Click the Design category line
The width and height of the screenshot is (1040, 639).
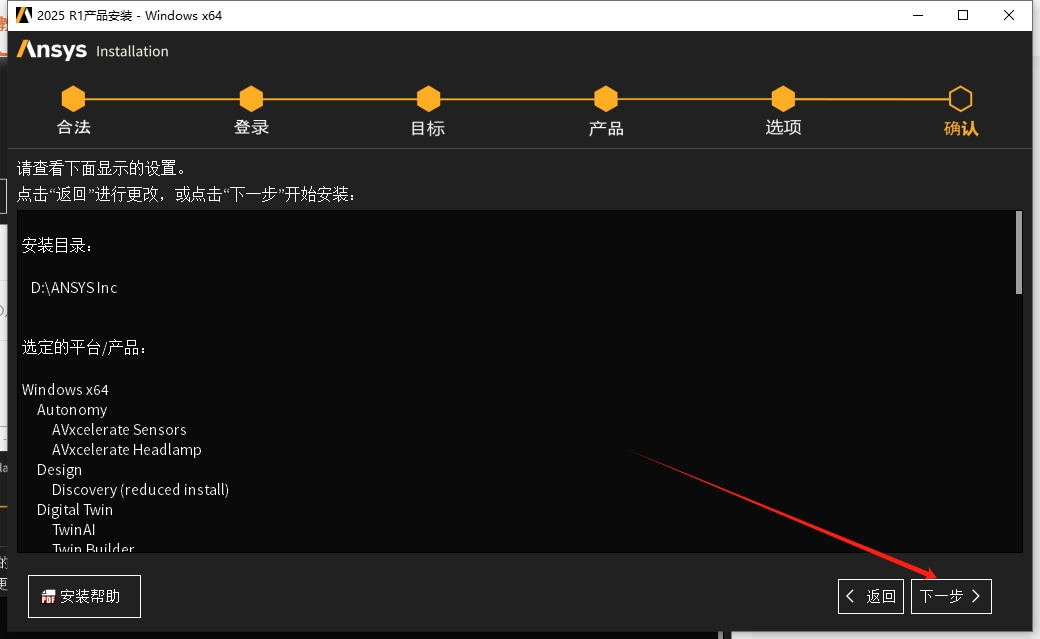point(59,469)
